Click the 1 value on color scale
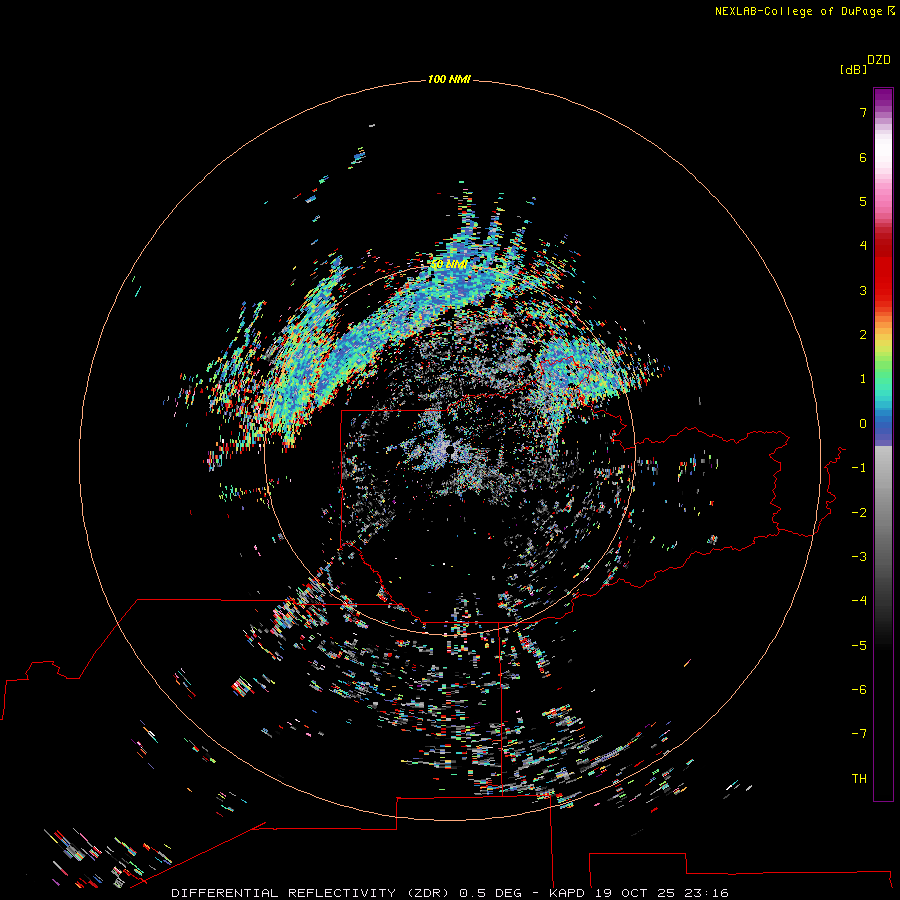The height and width of the screenshot is (900, 900). (x=863, y=379)
